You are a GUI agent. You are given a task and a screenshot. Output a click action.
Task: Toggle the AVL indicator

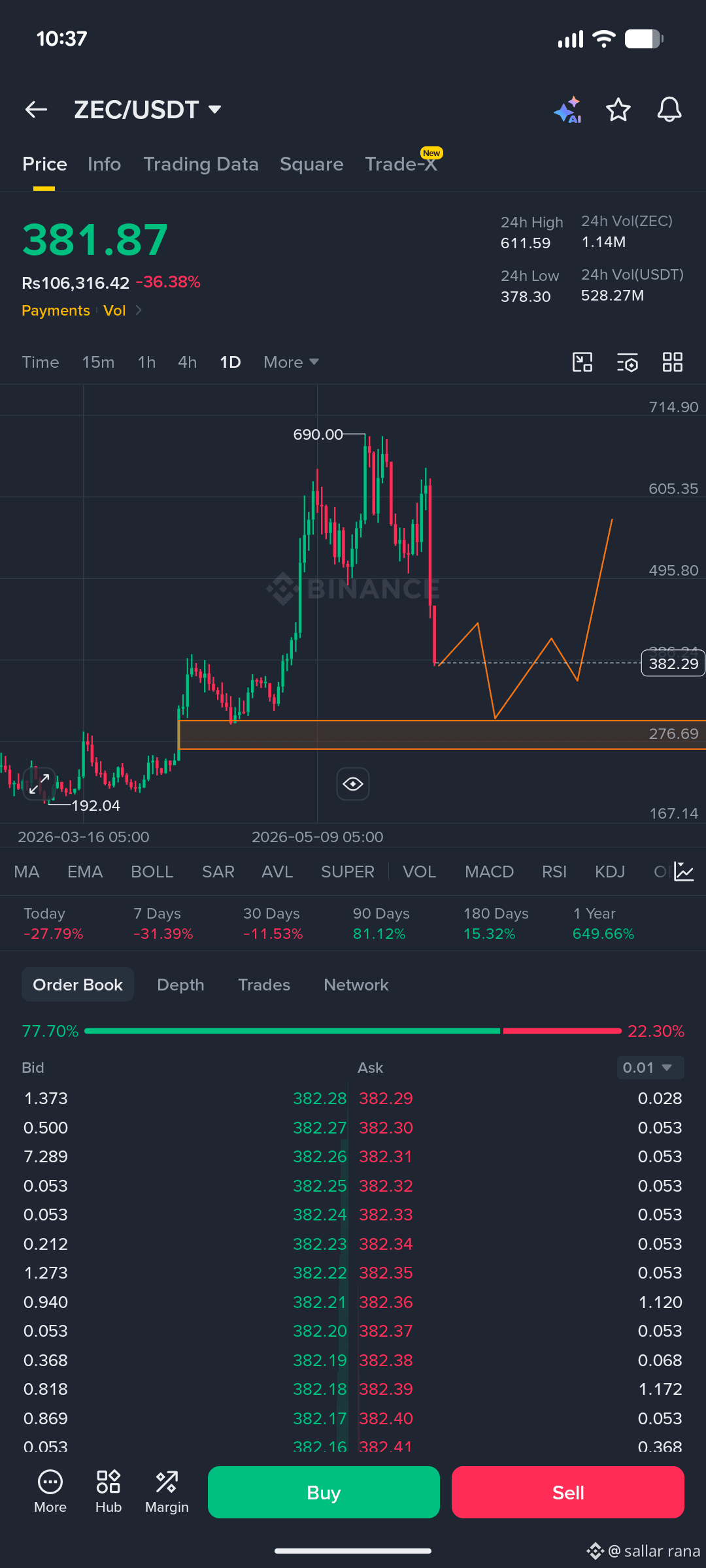point(277,872)
